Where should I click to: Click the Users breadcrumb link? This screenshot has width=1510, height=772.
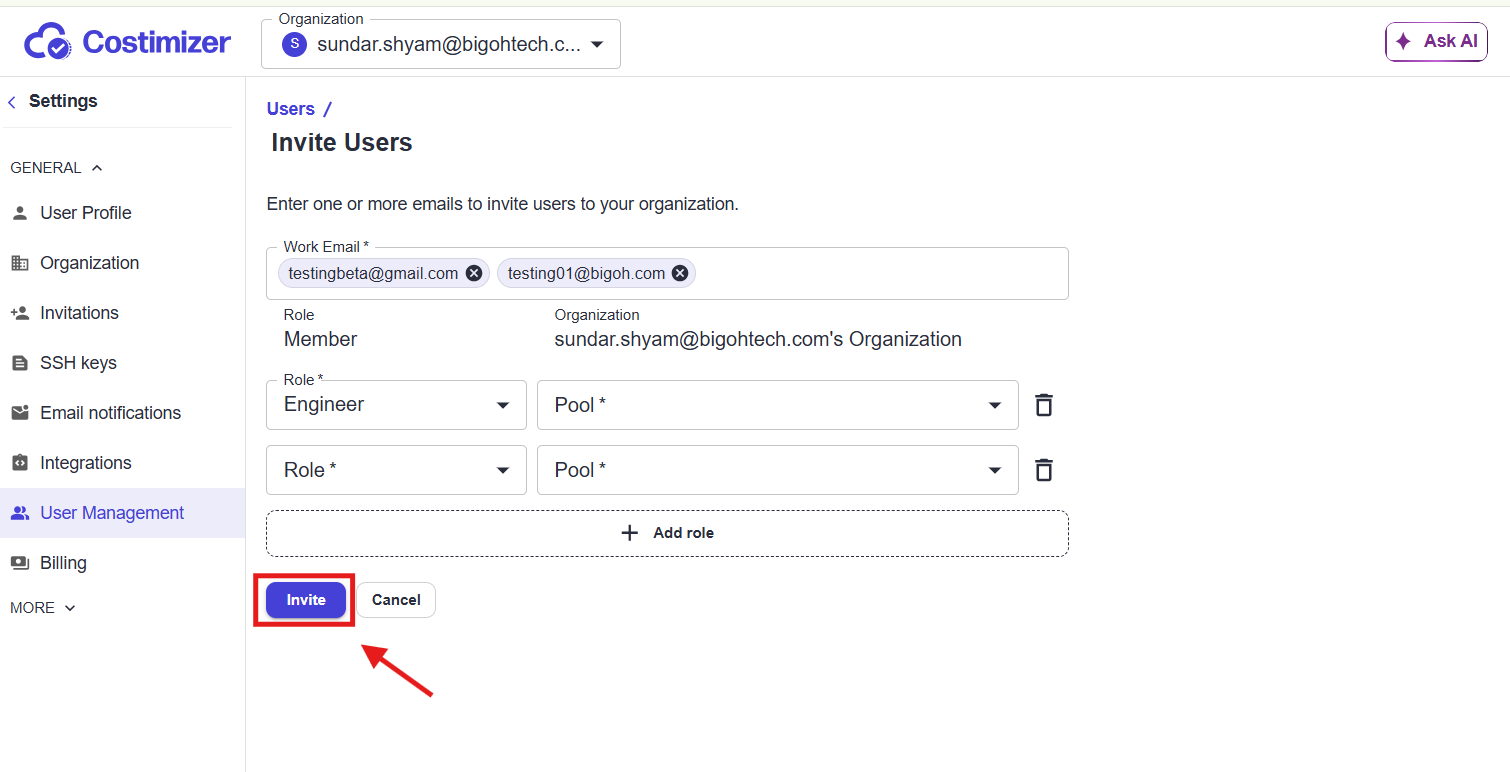(291, 109)
